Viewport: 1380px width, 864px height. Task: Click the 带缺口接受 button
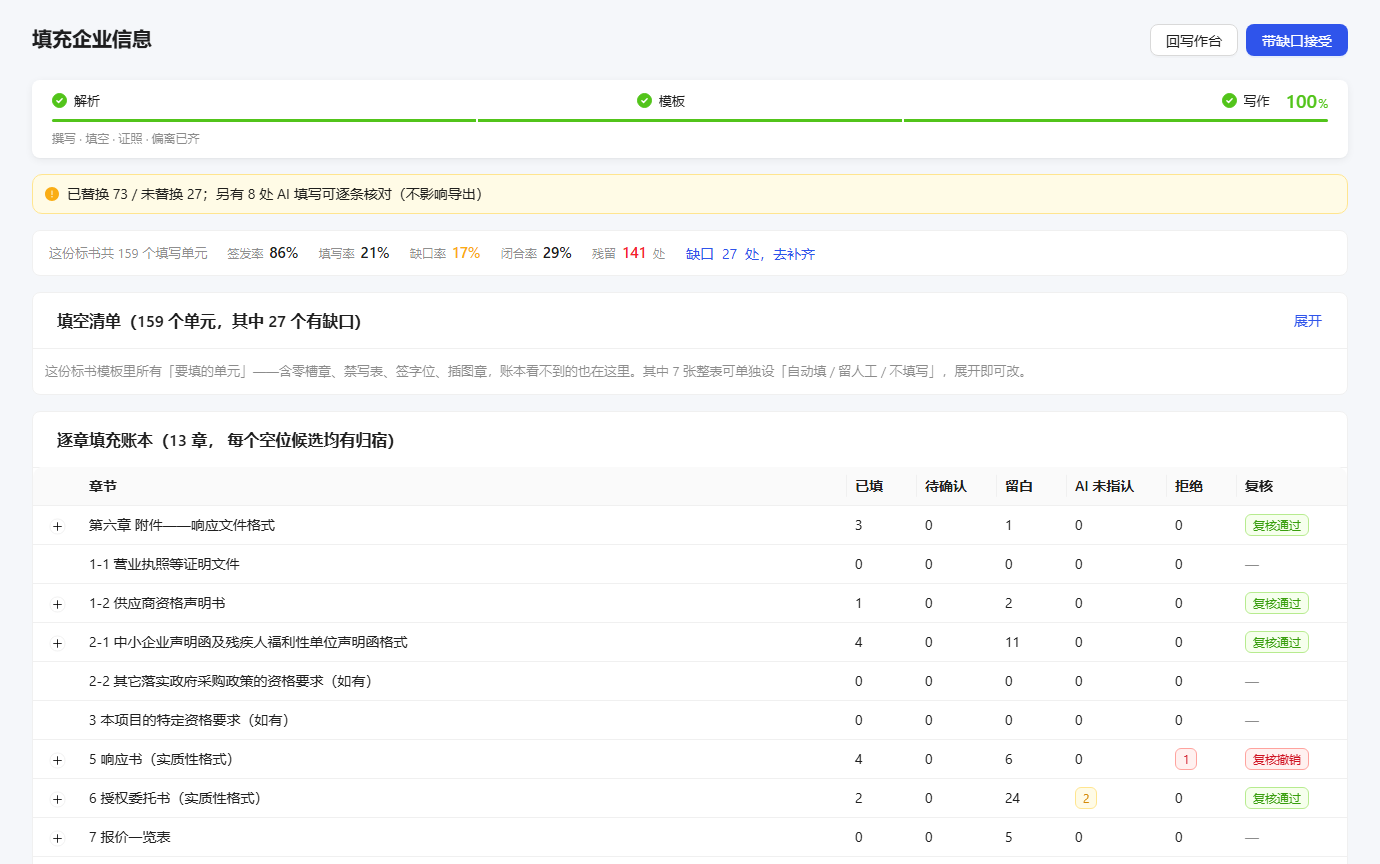pos(1297,40)
